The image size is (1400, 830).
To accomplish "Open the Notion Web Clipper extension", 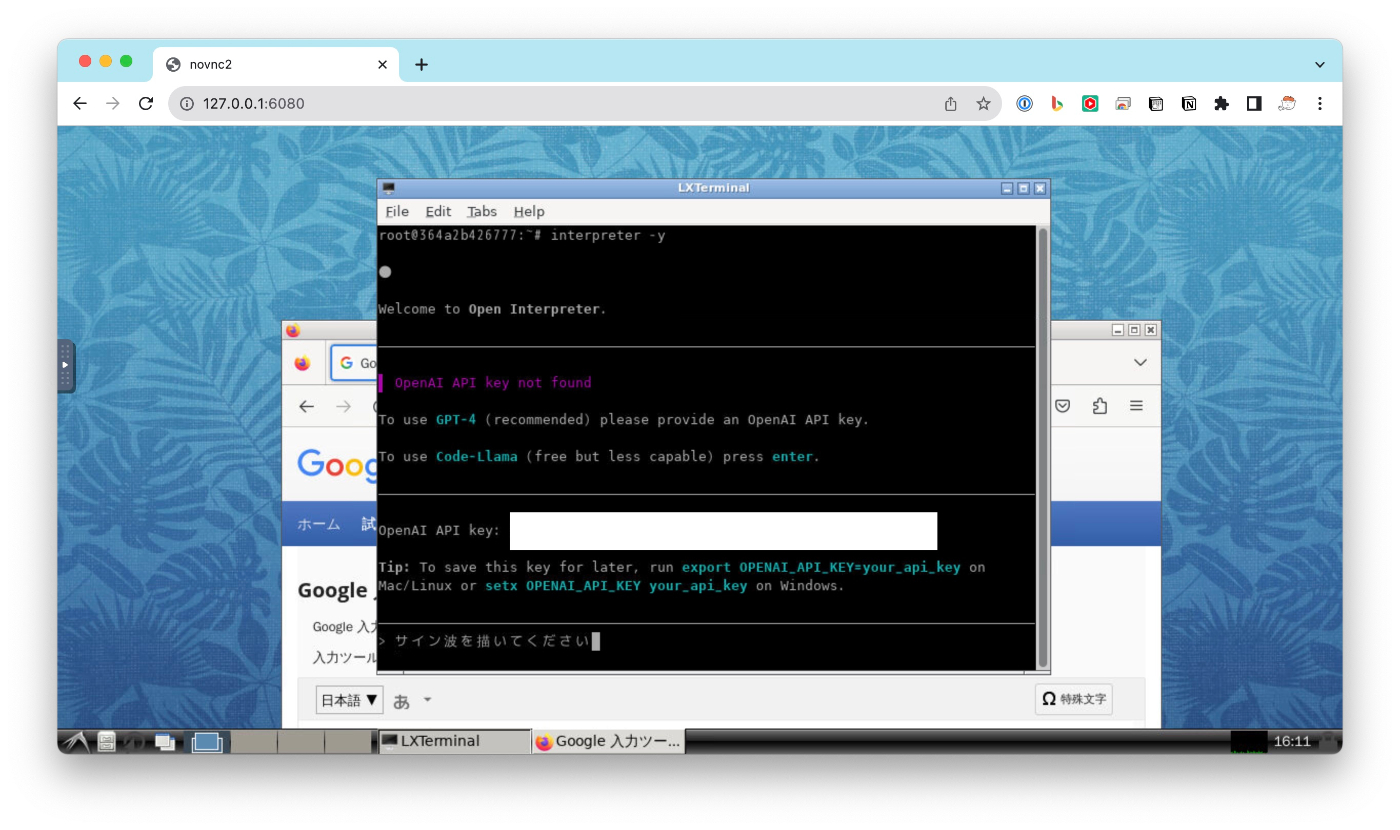I will tap(1189, 104).
